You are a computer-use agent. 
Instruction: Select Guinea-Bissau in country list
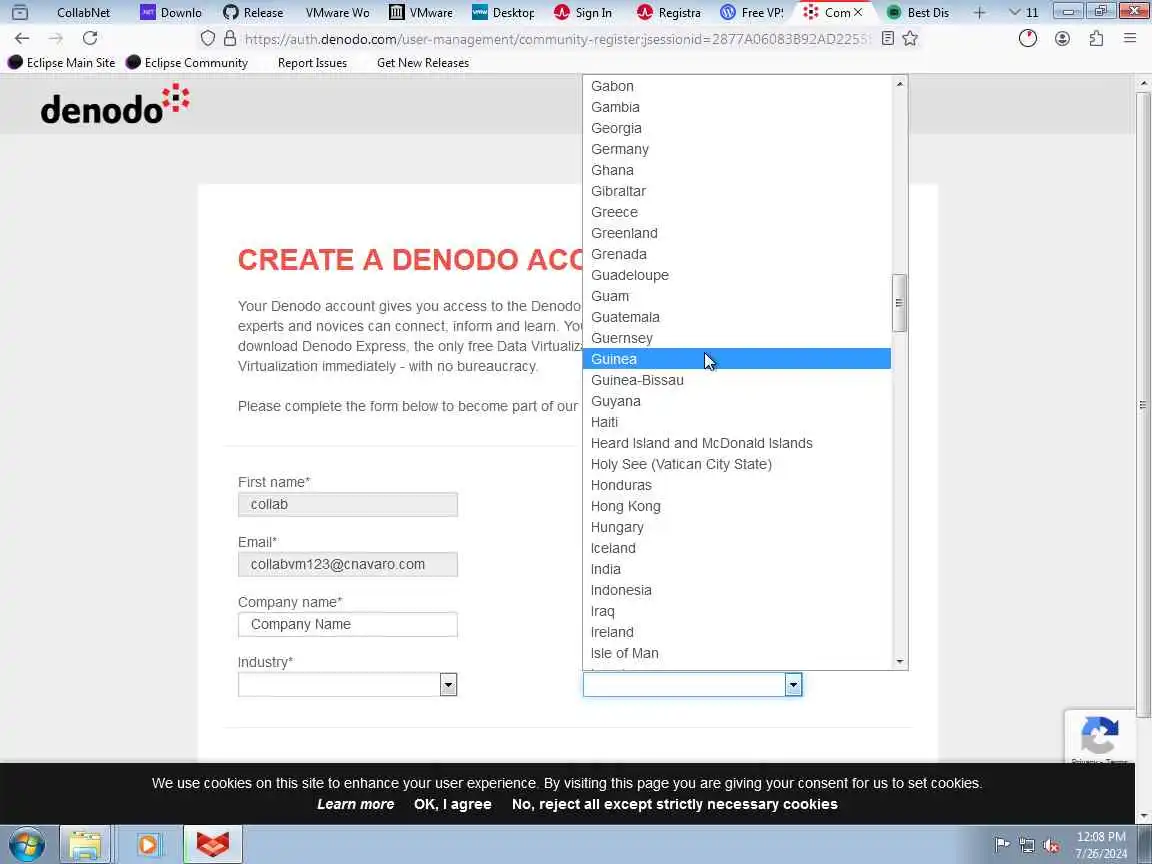tap(737, 380)
